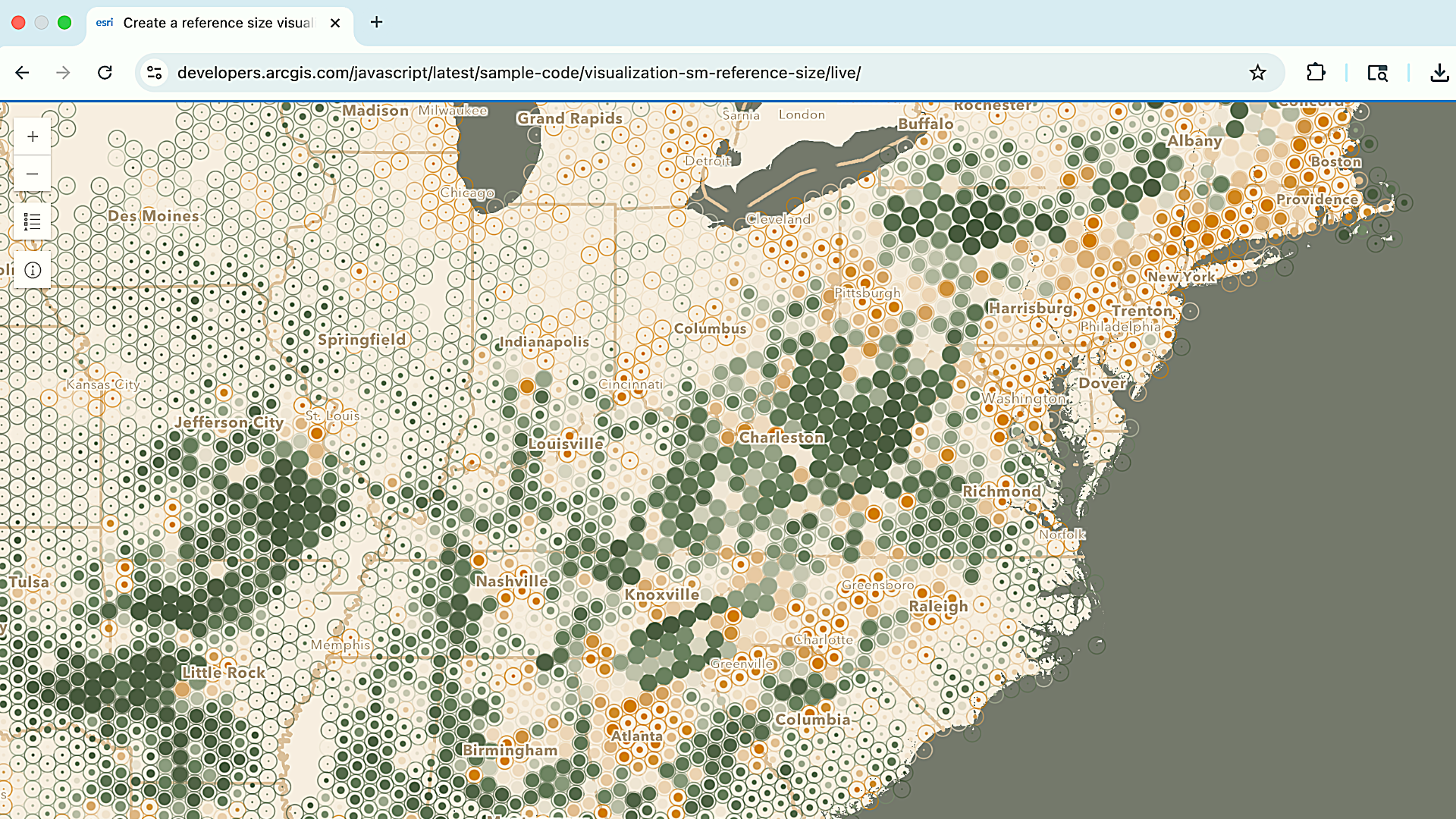Screen dimensions: 1456x819
Task: Open browser extensions menu
Action: [x=1316, y=73]
